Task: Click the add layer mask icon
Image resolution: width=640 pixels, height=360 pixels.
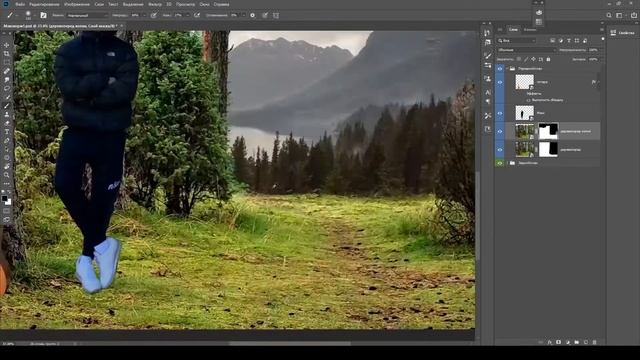Action: pos(558,342)
